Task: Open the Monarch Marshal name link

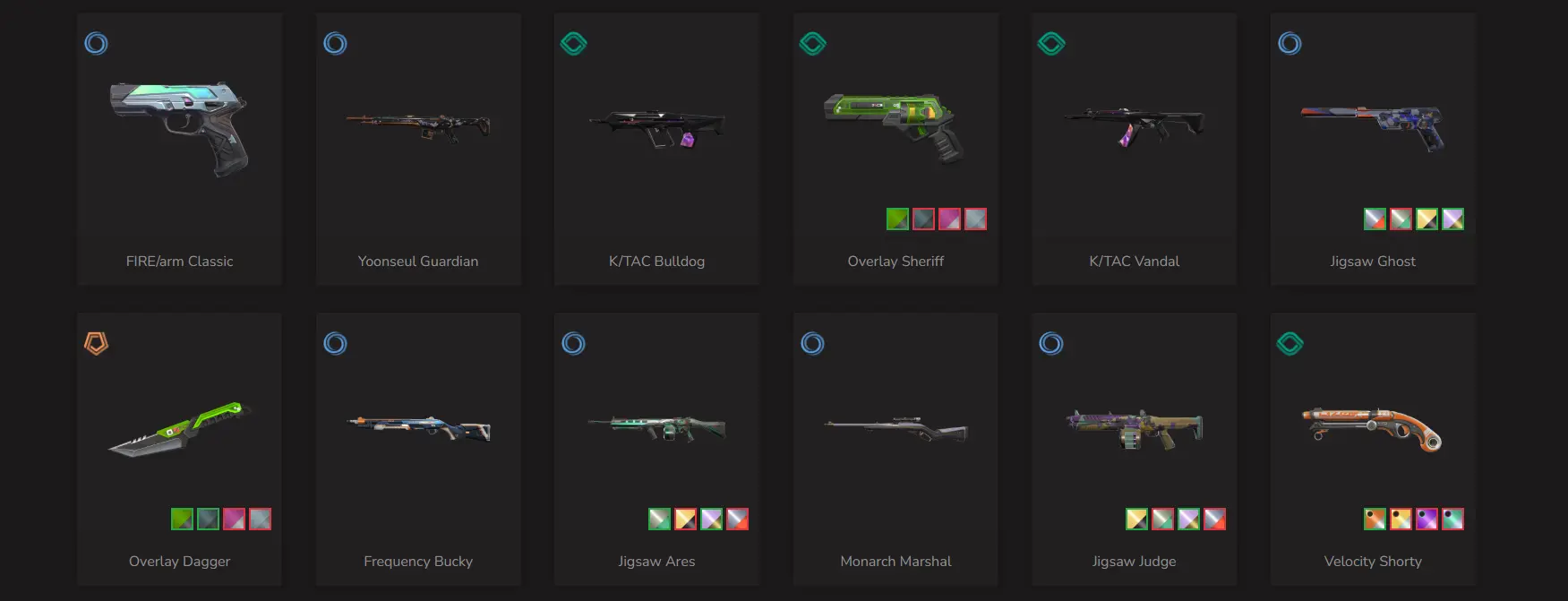Action: coord(895,561)
